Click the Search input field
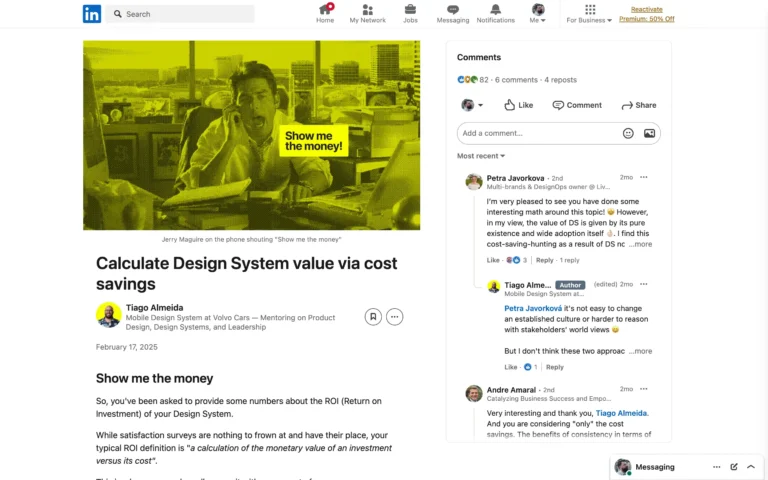Image resolution: width=768 pixels, height=480 pixels. coord(180,14)
